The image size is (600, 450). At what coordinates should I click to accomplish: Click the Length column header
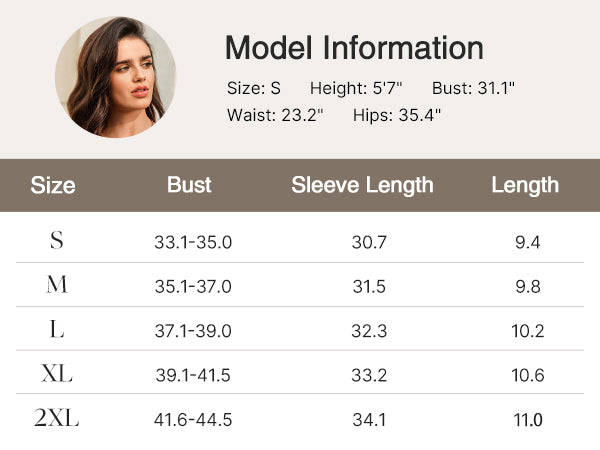[x=525, y=185]
